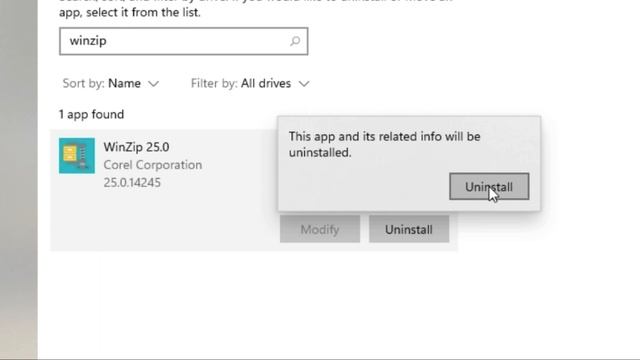640x360 pixels.
Task: Select the WinZip 25.0 app name
Action: tap(136, 147)
